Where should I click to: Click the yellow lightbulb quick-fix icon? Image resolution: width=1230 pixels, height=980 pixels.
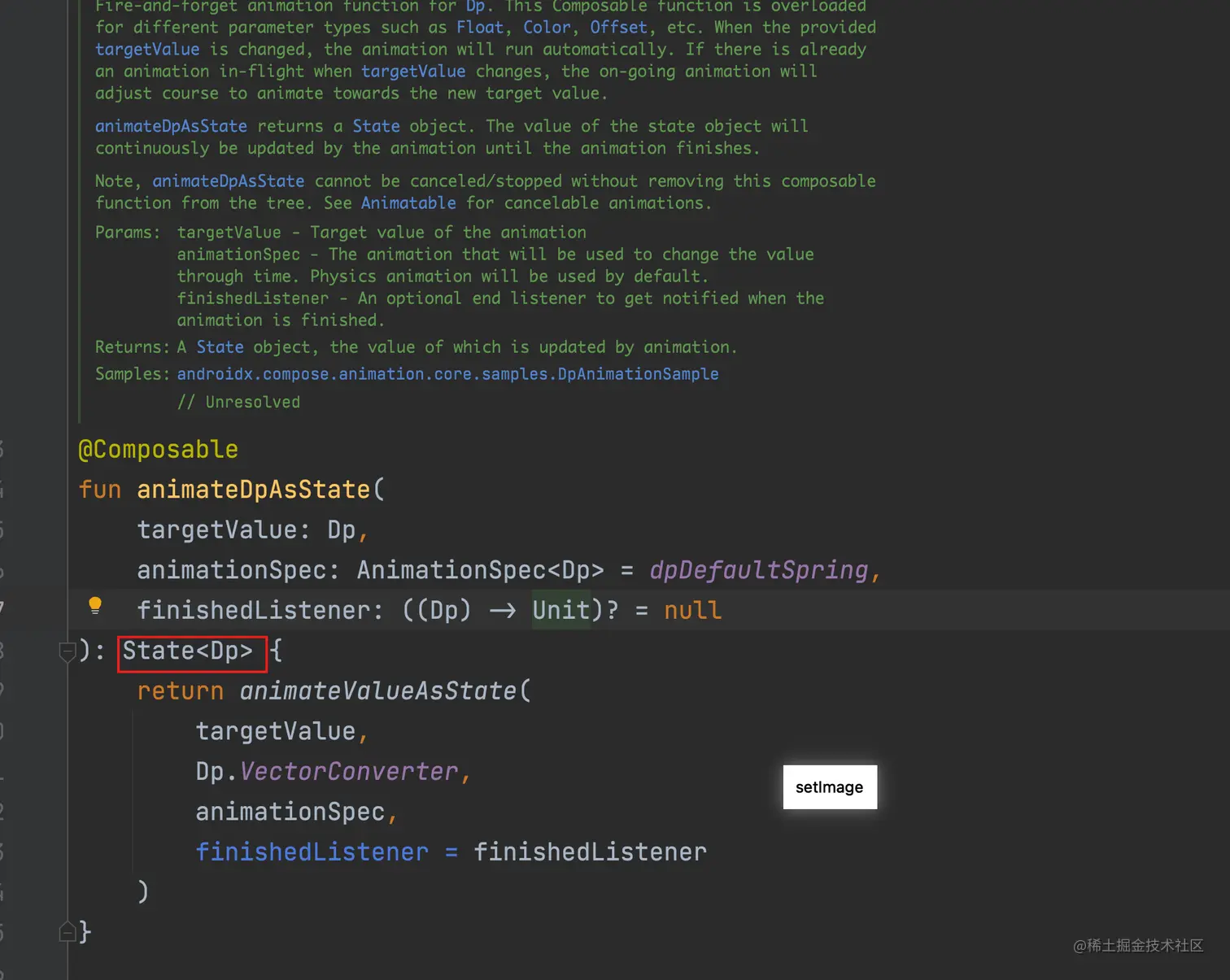[95, 605]
